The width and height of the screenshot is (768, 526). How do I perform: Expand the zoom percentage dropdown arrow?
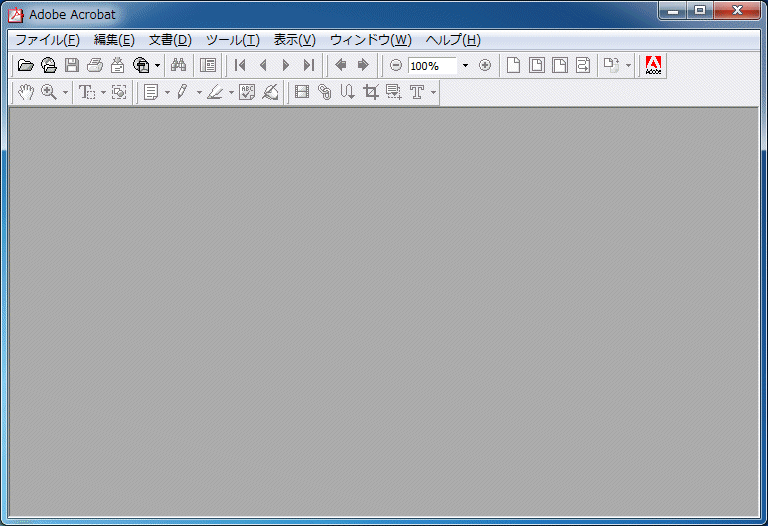coord(465,66)
